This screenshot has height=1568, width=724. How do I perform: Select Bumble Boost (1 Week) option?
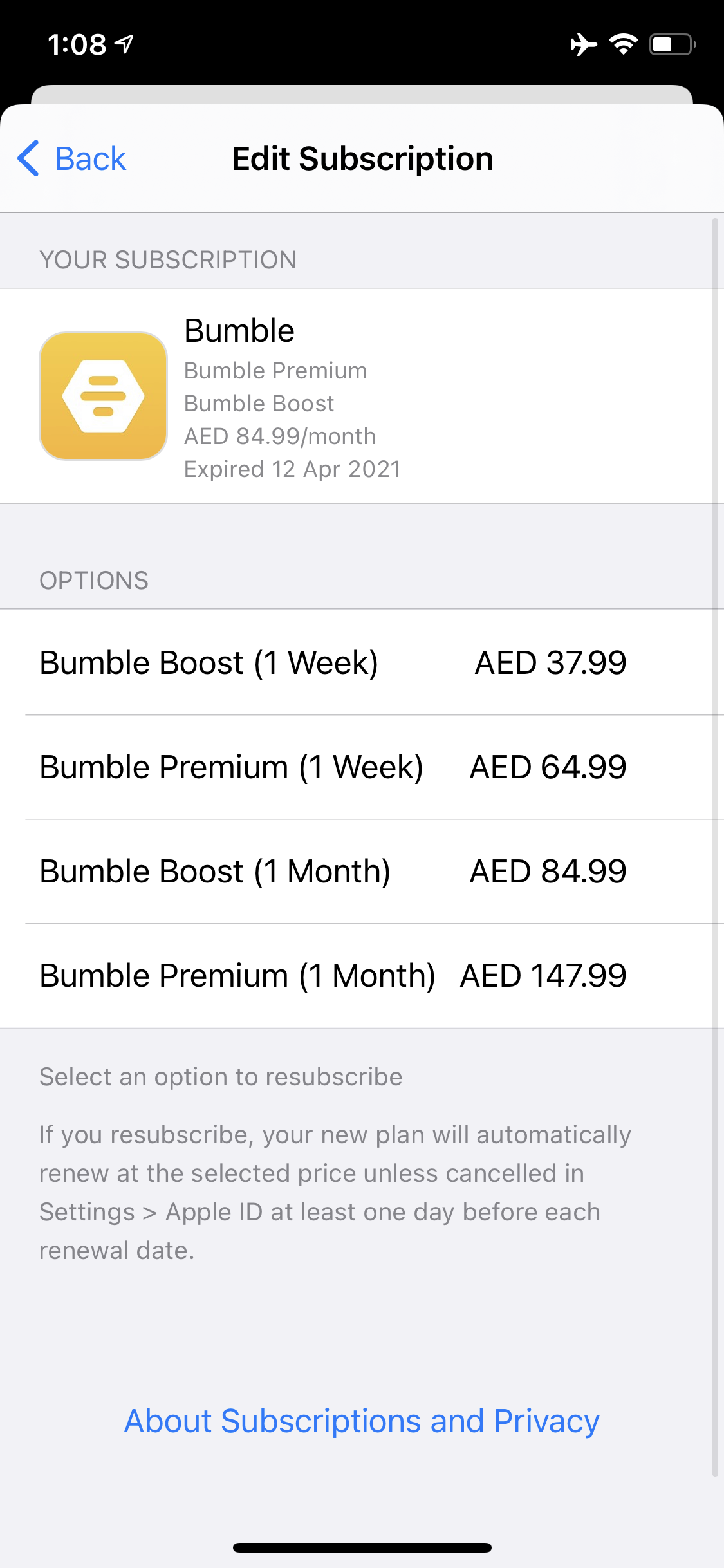click(x=362, y=662)
